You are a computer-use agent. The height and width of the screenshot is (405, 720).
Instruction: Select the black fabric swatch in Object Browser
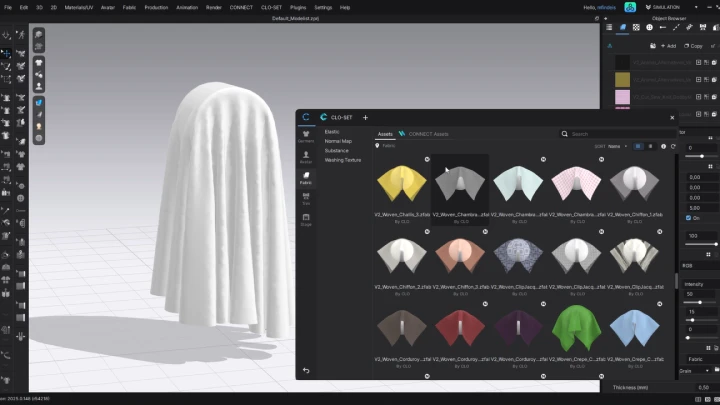click(622, 62)
